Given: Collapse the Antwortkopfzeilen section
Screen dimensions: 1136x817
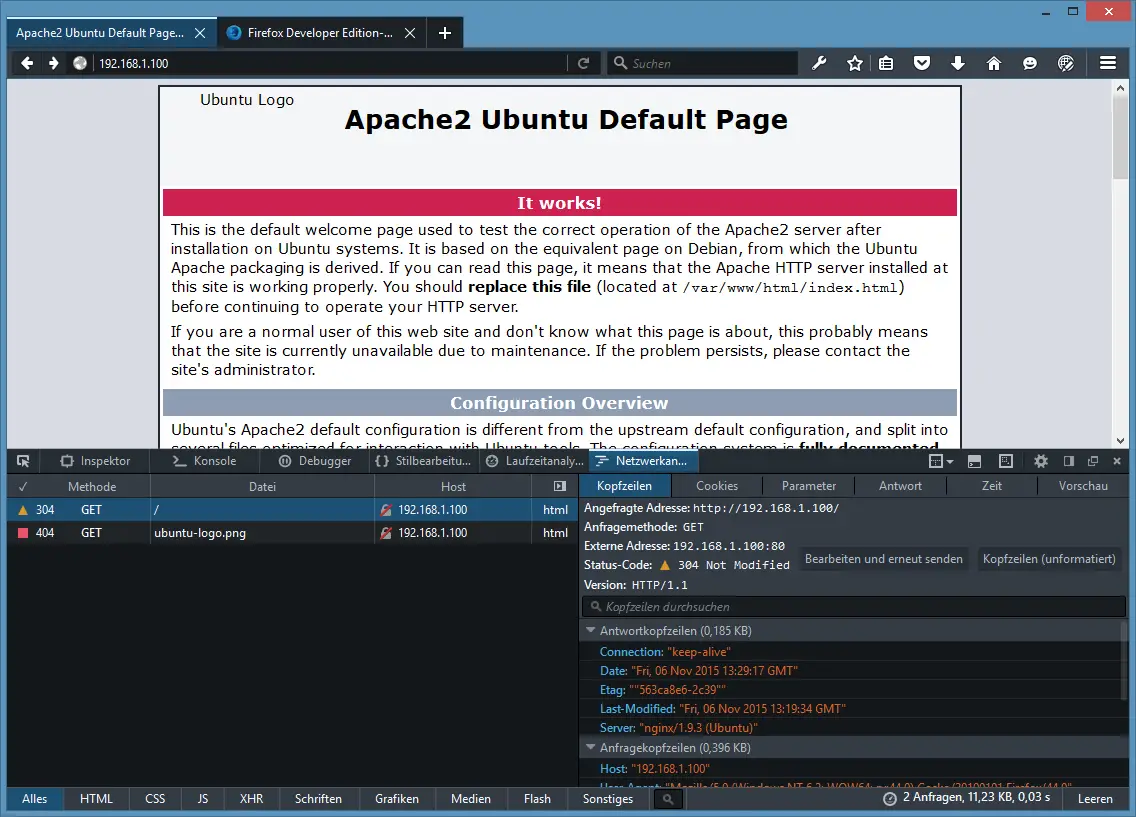Looking at the screenshot, I should (590, 631).
